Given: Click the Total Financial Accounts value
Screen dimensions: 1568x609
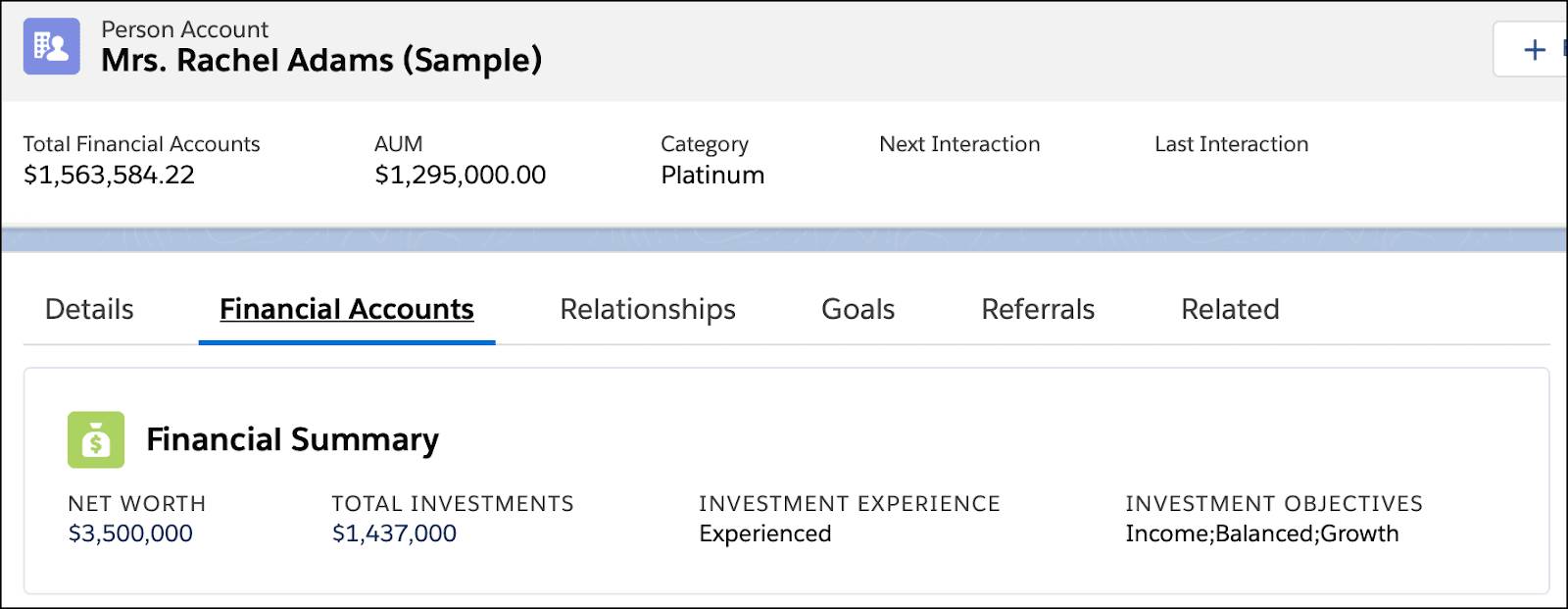Looking at the screenshot, I should click(x=110, y=175).
